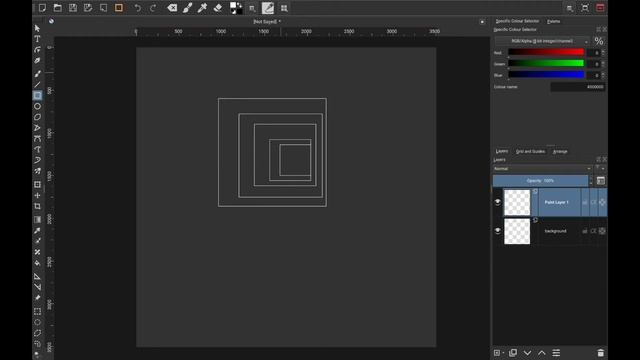The image size is (640, 360).
Task: Open the foreground/background colour swatch
Action: 236,8
